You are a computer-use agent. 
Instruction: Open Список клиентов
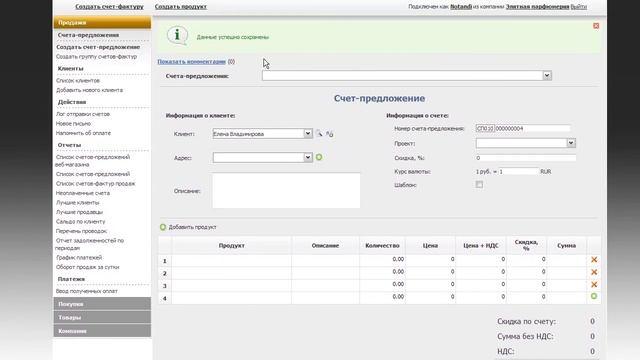pyautogui.click(x=78, y=80)
